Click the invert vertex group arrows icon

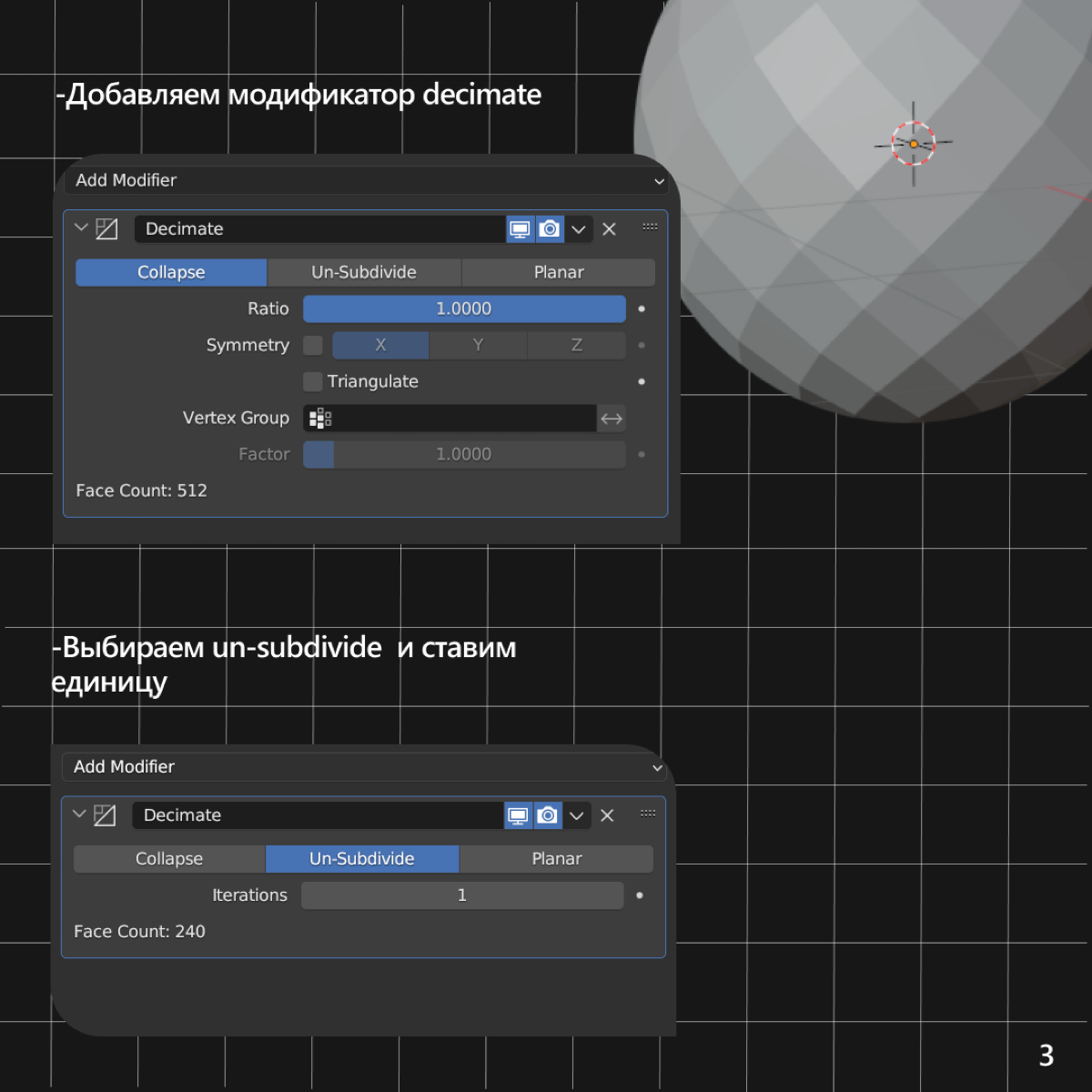coord(611,419)
